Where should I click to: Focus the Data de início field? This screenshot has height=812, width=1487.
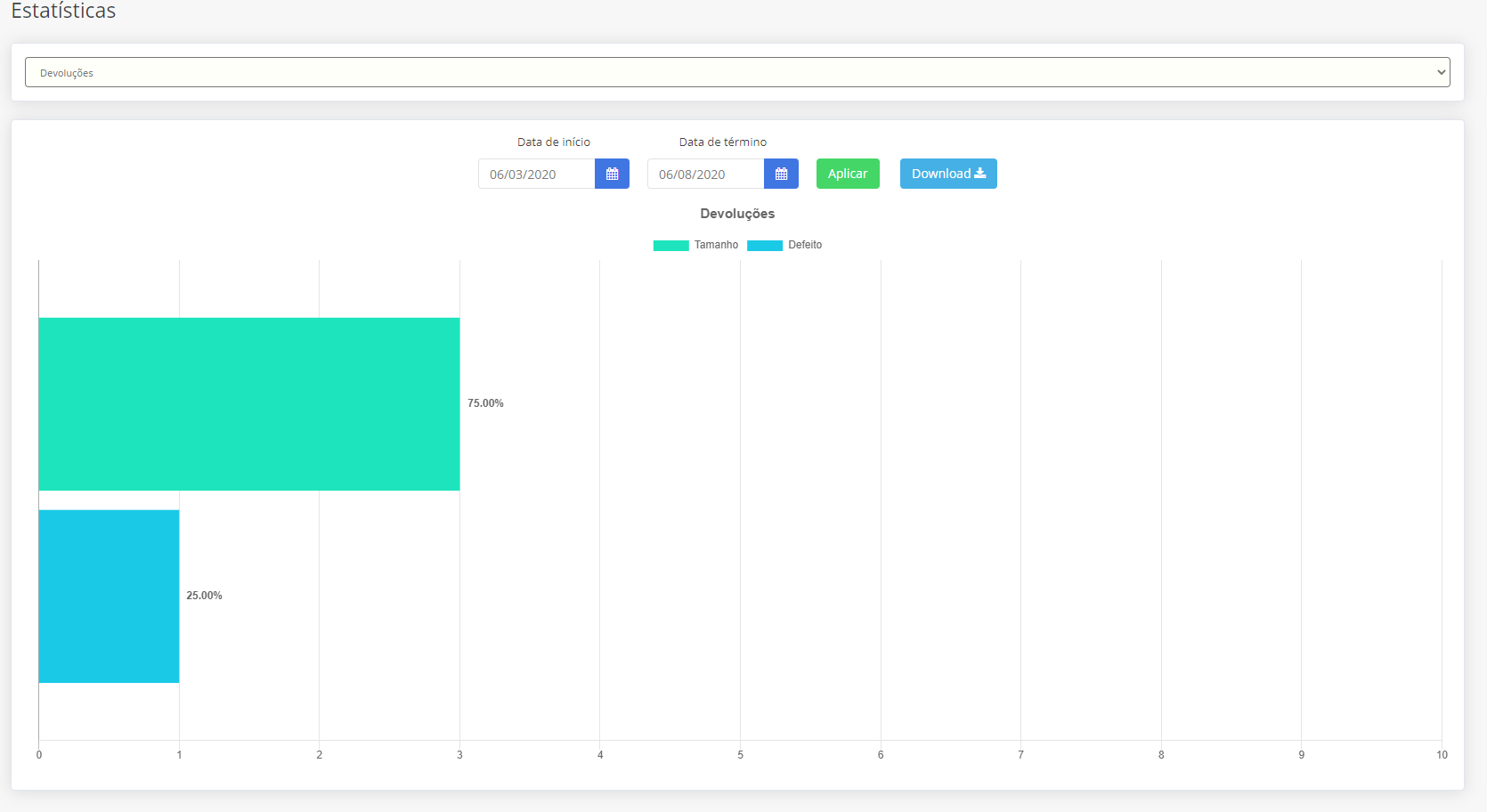pyautogui.click(x=536, y=174)
